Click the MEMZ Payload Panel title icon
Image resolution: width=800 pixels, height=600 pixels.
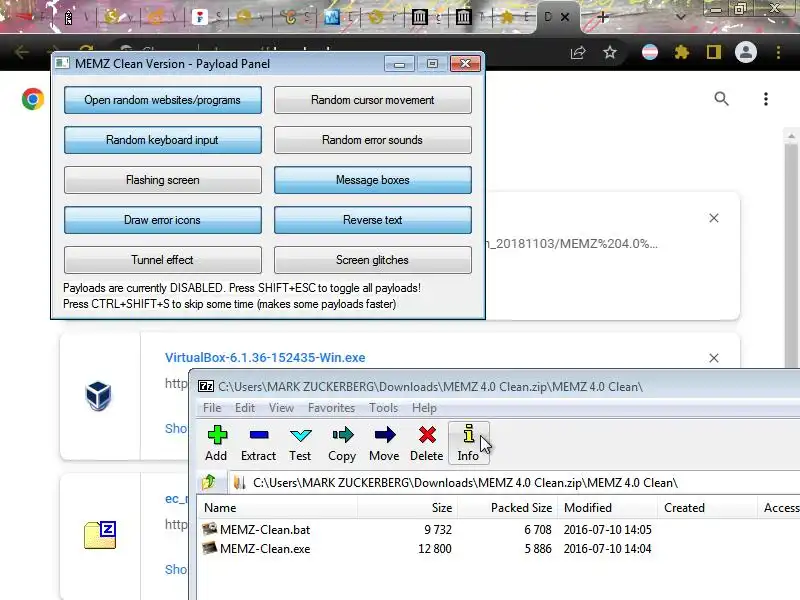click(62, 64)
